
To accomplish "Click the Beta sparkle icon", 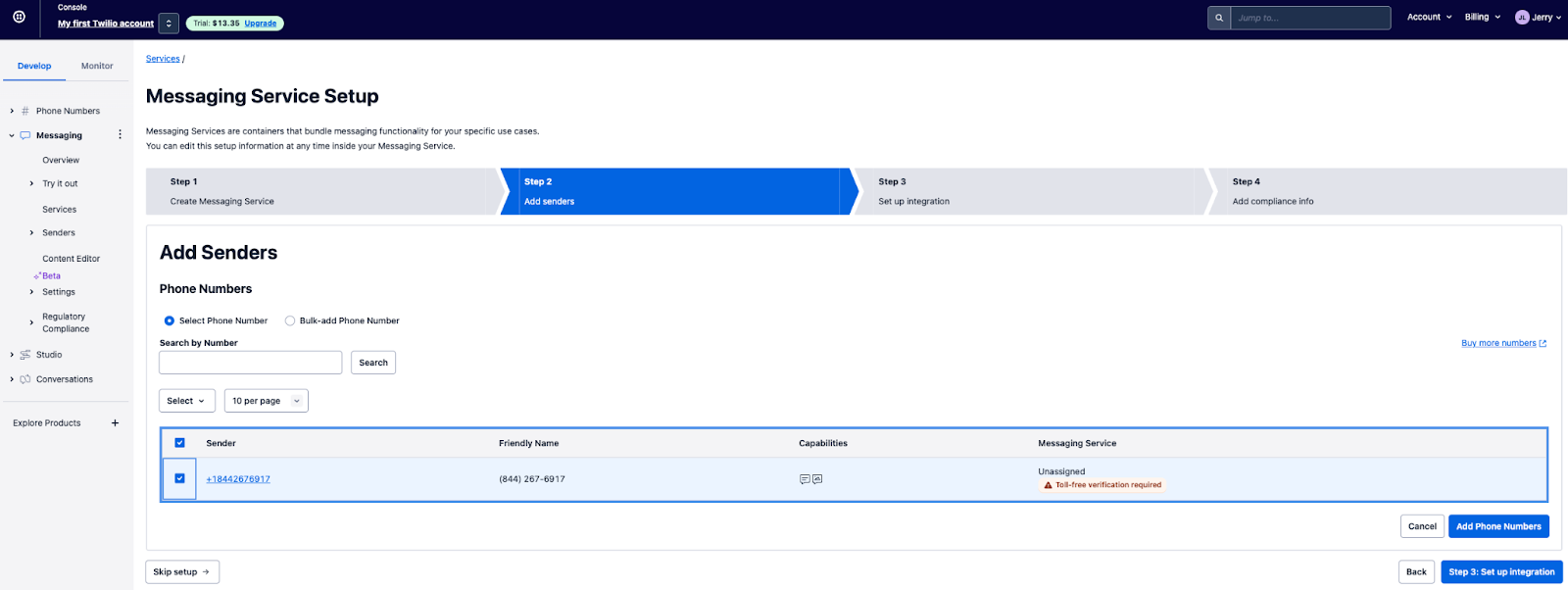I will coord(37,276).
